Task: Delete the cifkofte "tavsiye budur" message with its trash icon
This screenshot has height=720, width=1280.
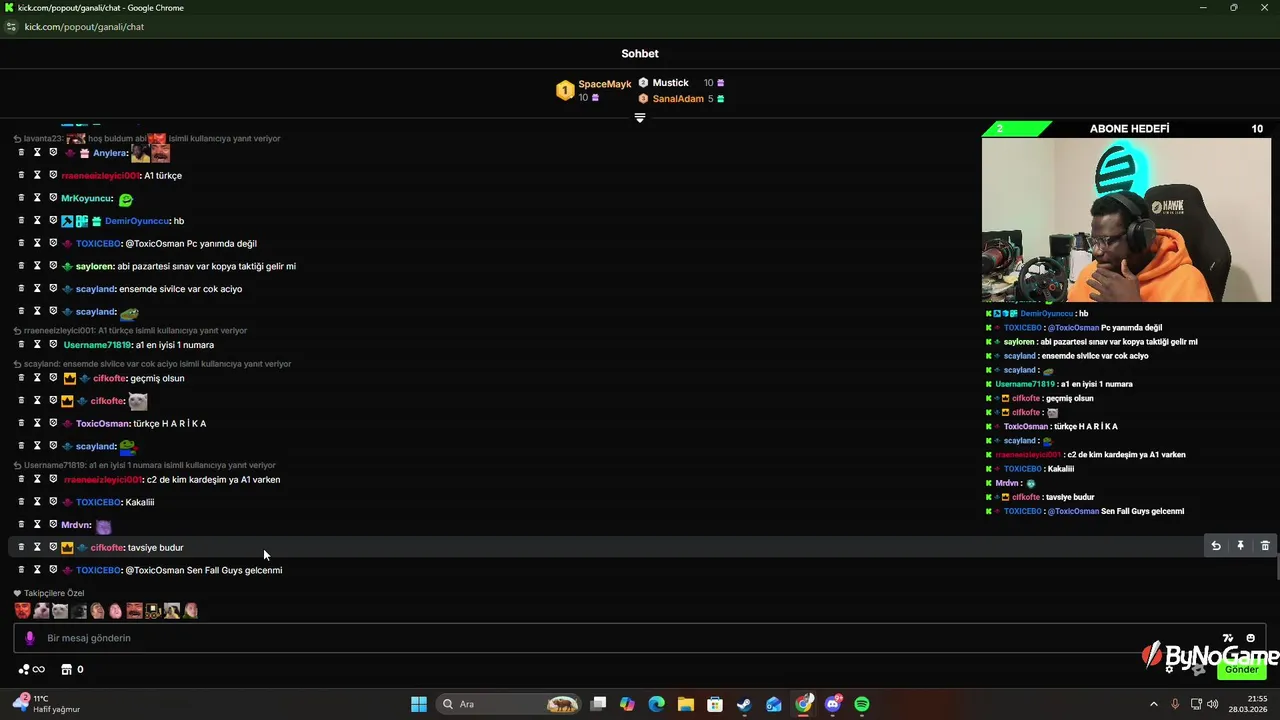Action: coord(1265,546)
